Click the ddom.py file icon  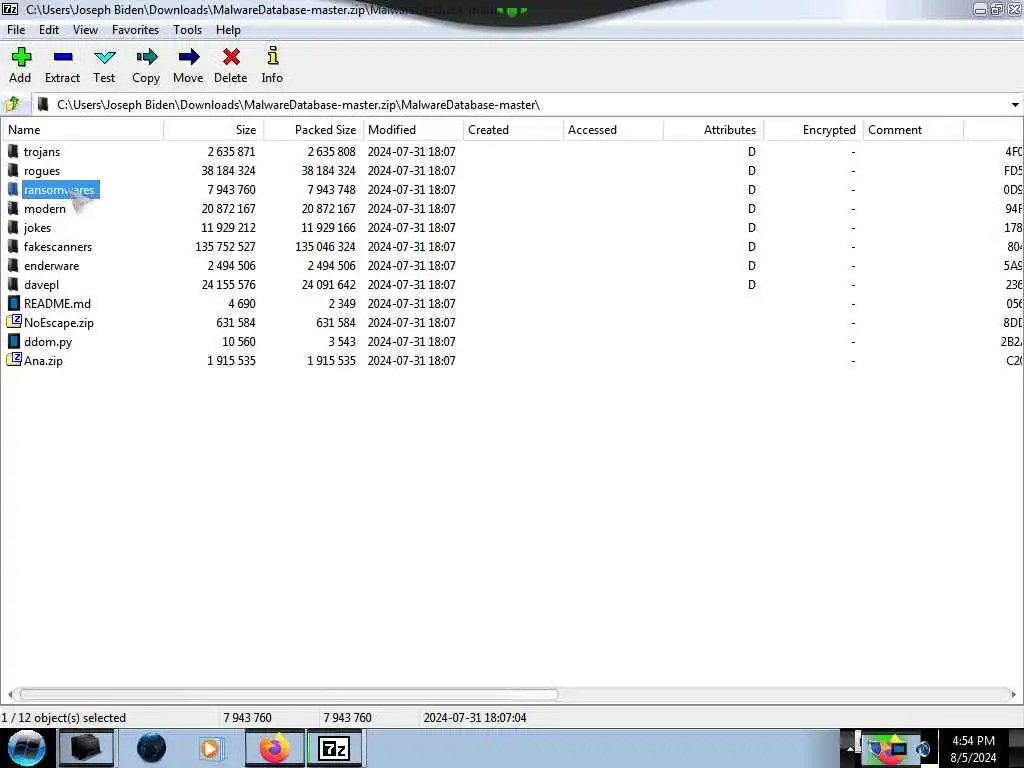[x=14, y=341]
